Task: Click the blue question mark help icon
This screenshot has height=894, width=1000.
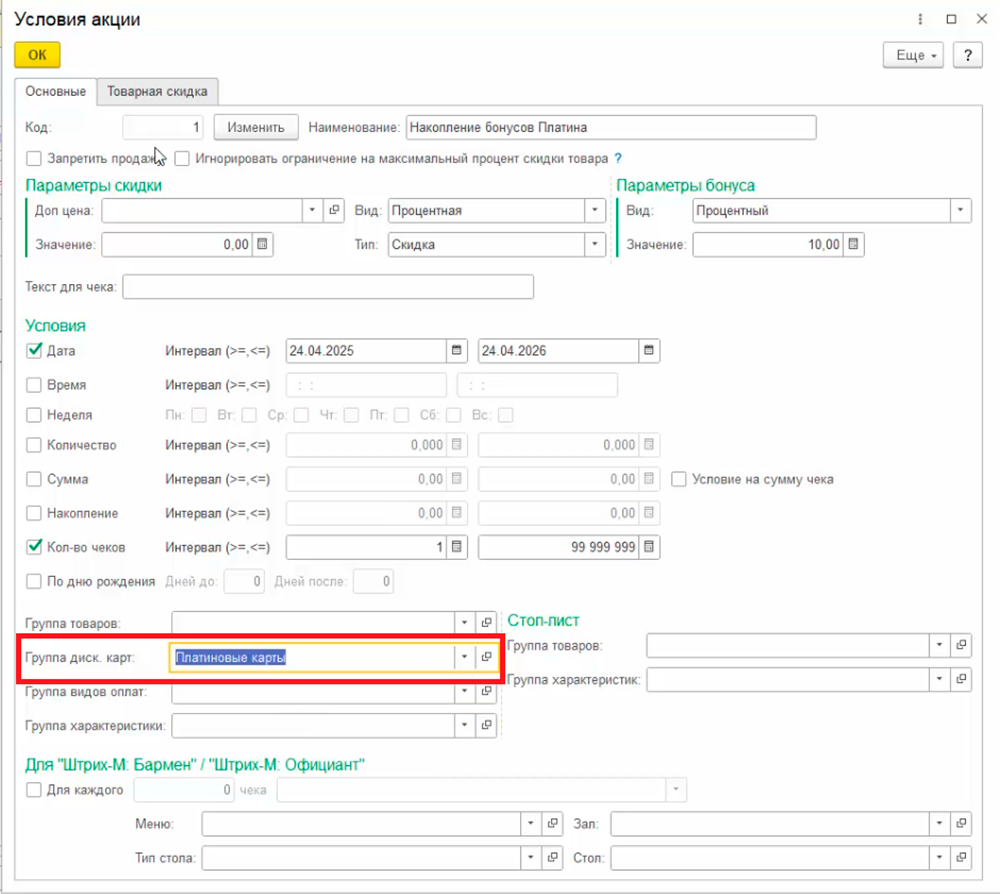Action: [618, 158]
